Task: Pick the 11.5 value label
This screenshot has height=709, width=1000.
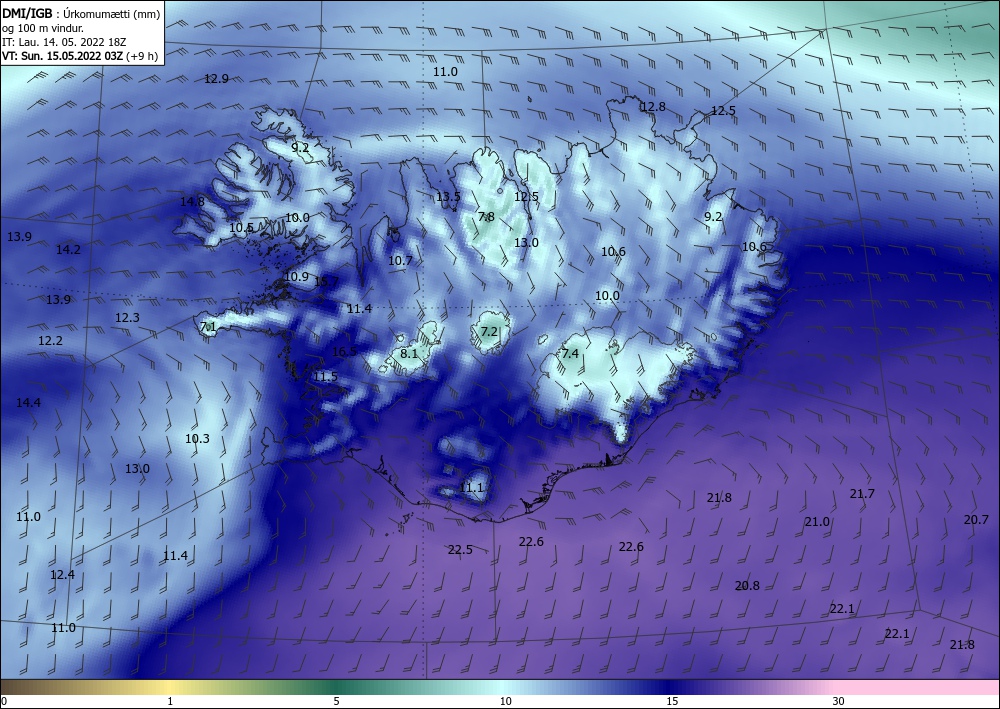Action: (x=325, y=377)
